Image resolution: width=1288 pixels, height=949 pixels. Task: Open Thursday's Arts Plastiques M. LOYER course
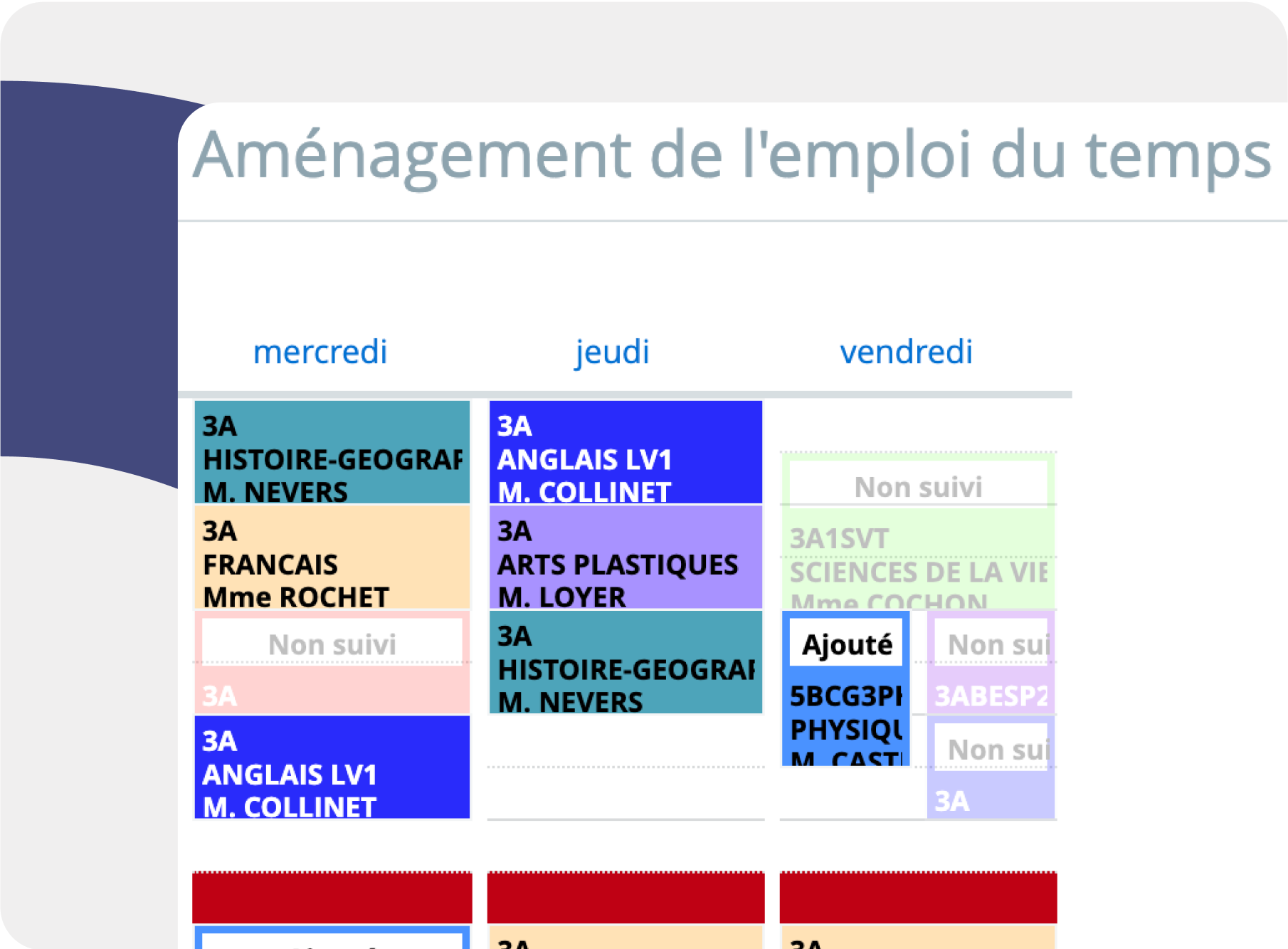[x=625, y=557]
